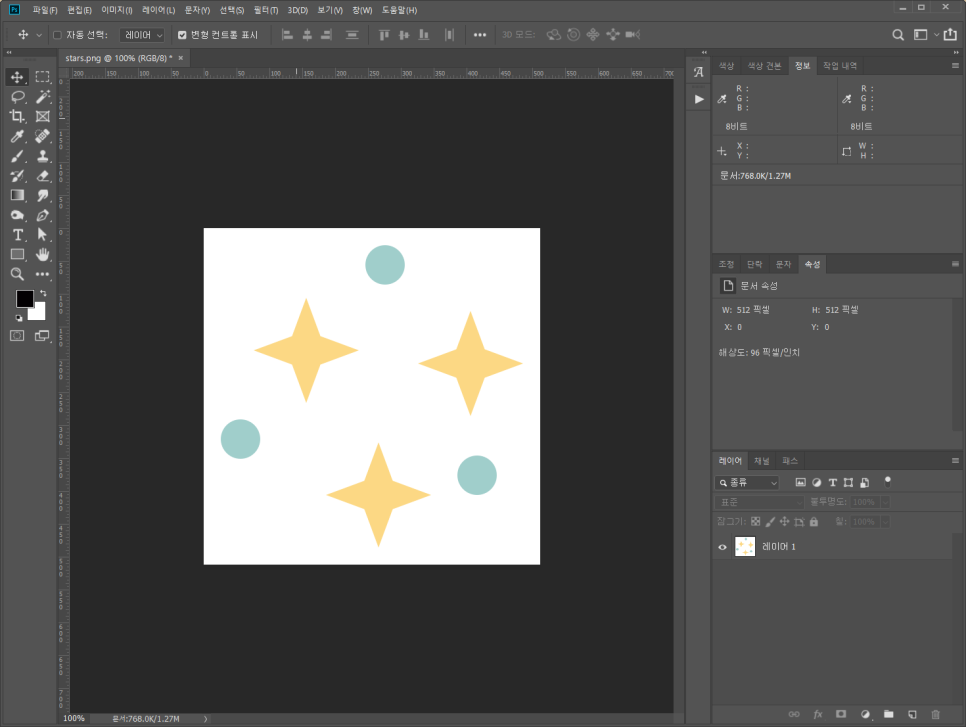Image resolution: width=966 pixels, height=727 pixels.
Task: Open the 레이어 auto-select target dropdown
Action: tap(142, 35)
